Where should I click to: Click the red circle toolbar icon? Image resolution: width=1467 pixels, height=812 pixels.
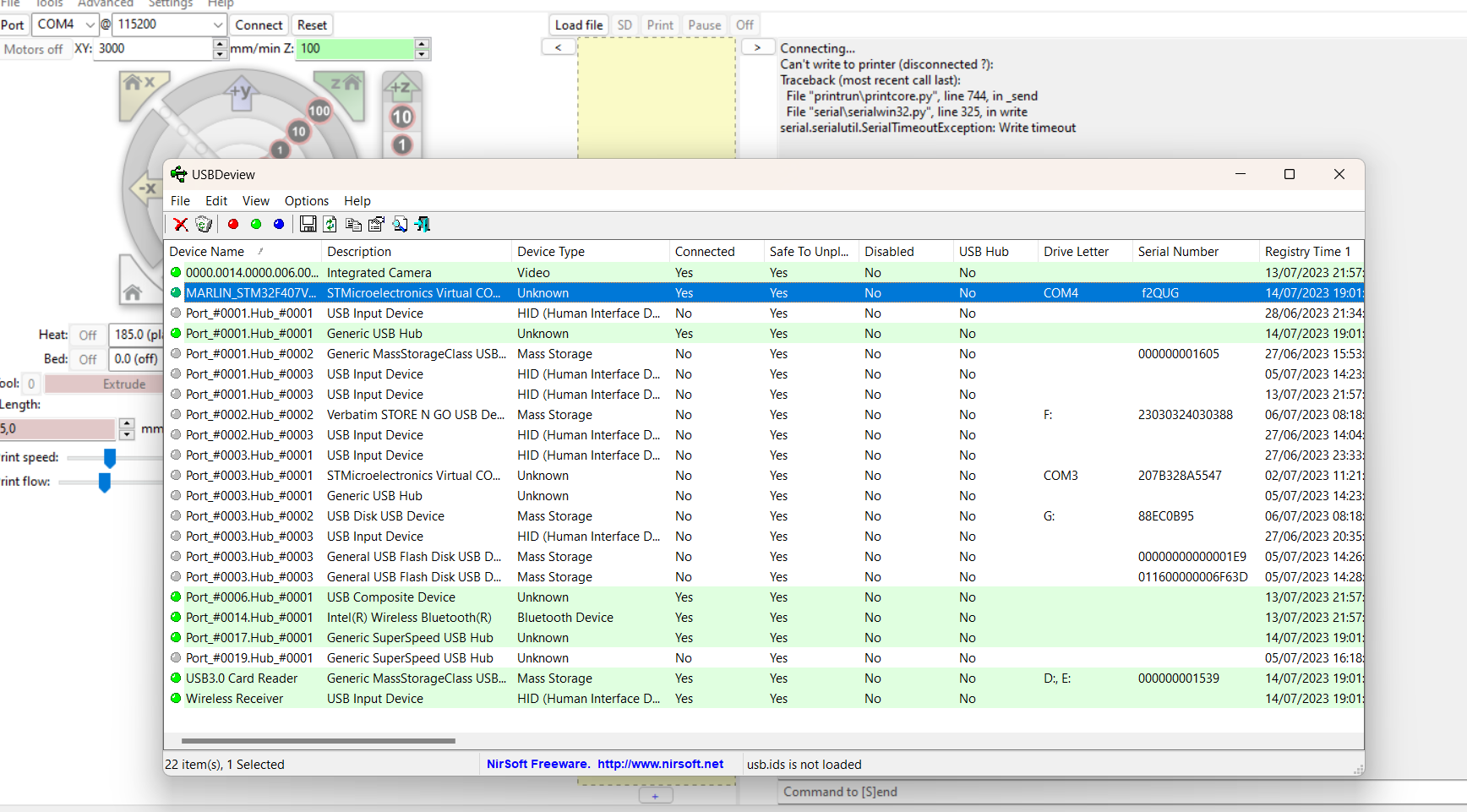233,224
